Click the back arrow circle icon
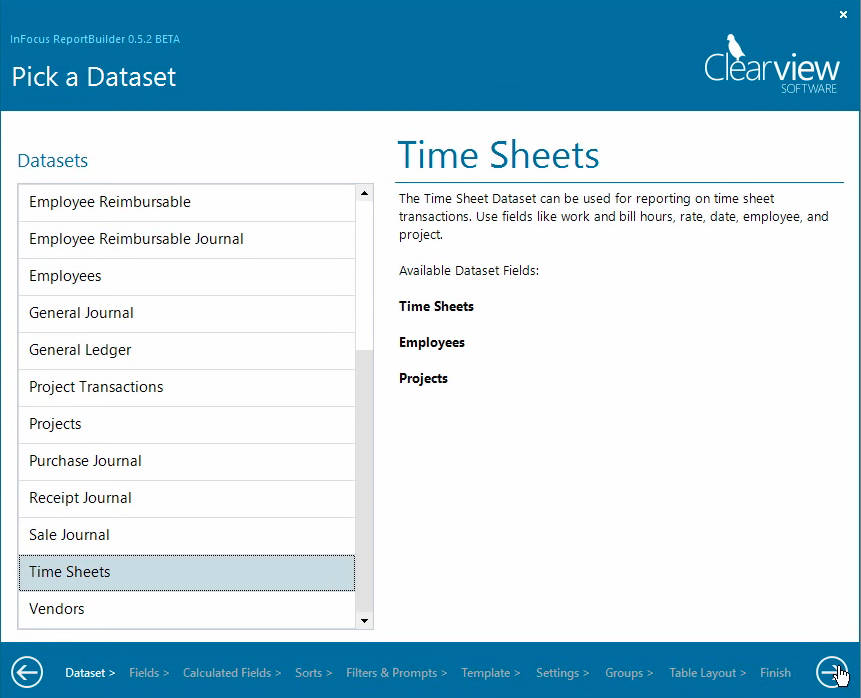This screenshot has height=698, width=861. [x=27, y=672]
